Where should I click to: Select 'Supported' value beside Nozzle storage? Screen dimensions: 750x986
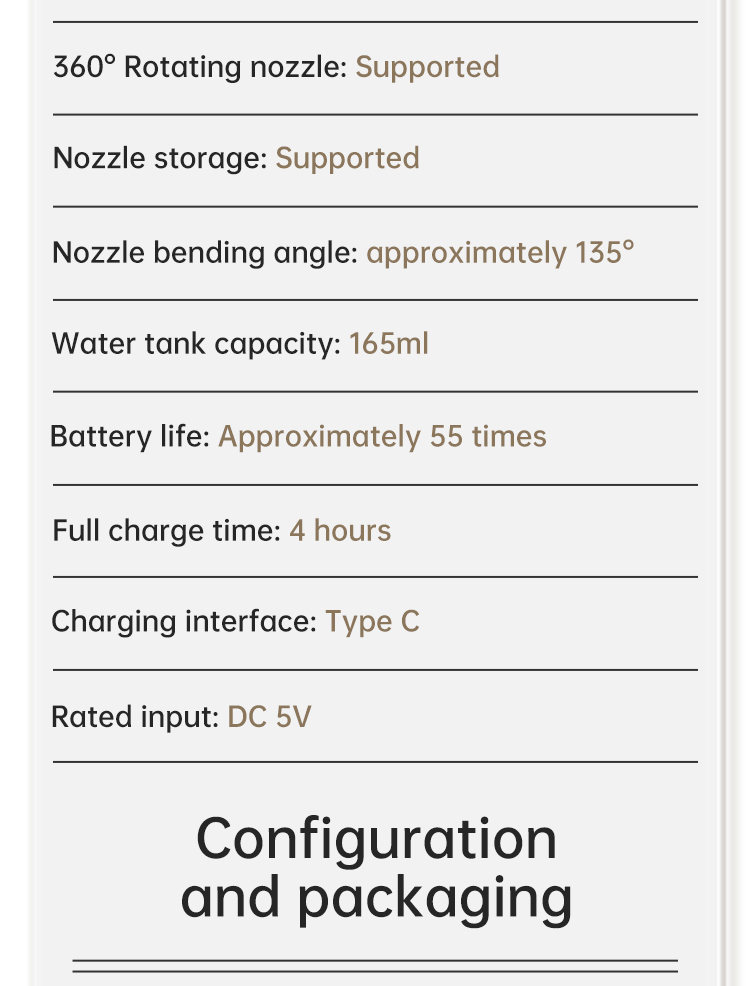(x=347, y=158)
